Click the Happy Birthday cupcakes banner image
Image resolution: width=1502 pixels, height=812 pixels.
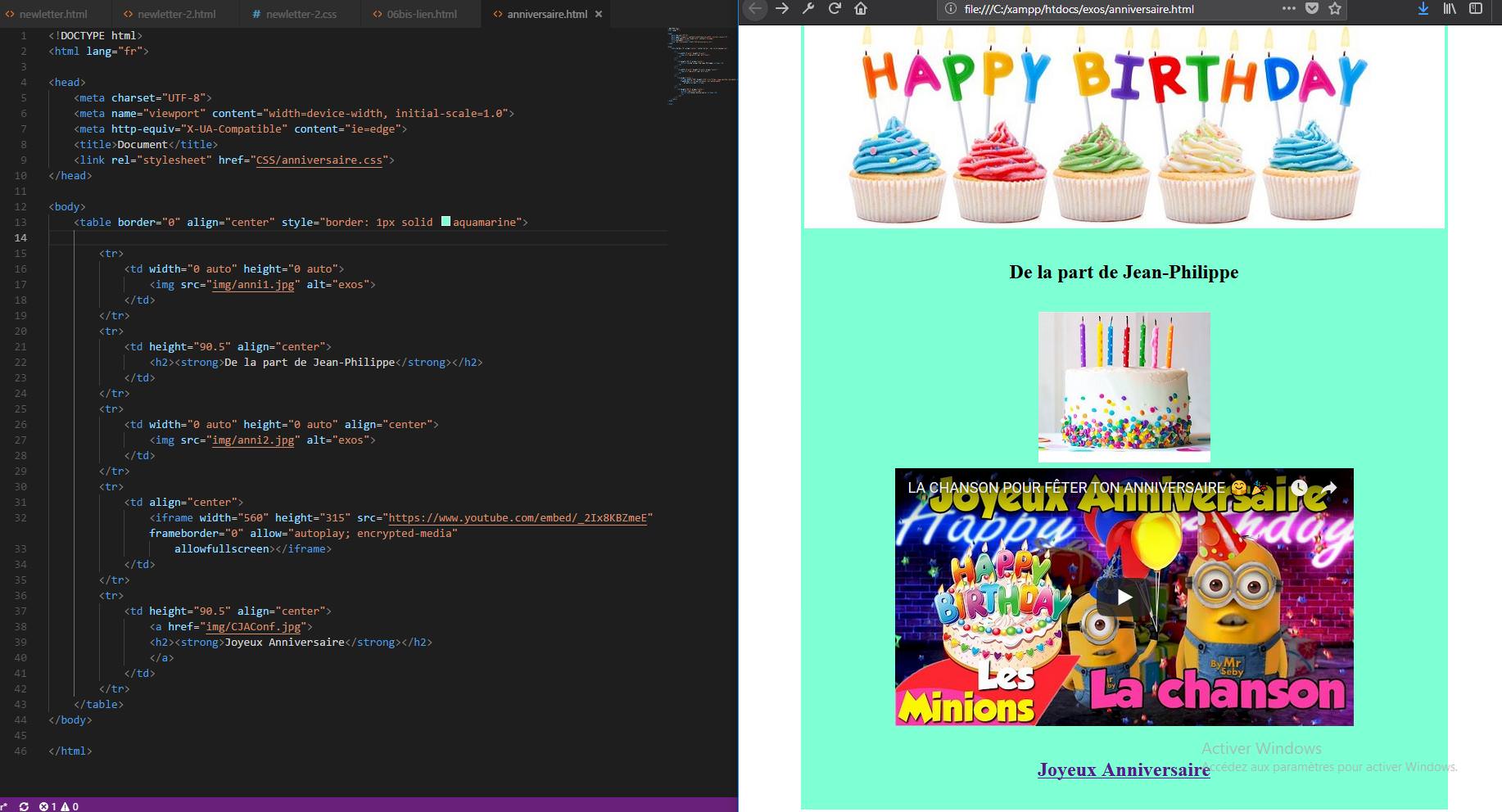1124,126
